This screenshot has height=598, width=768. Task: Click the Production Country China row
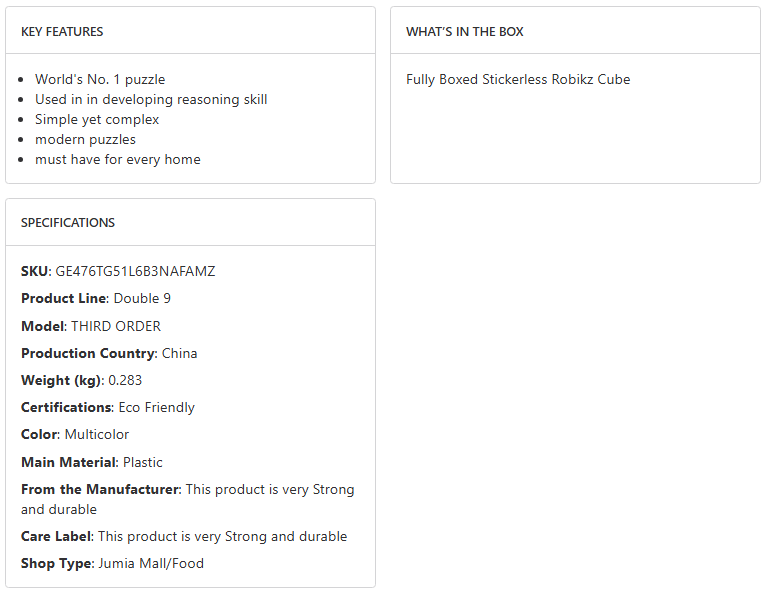coord(109,353)
